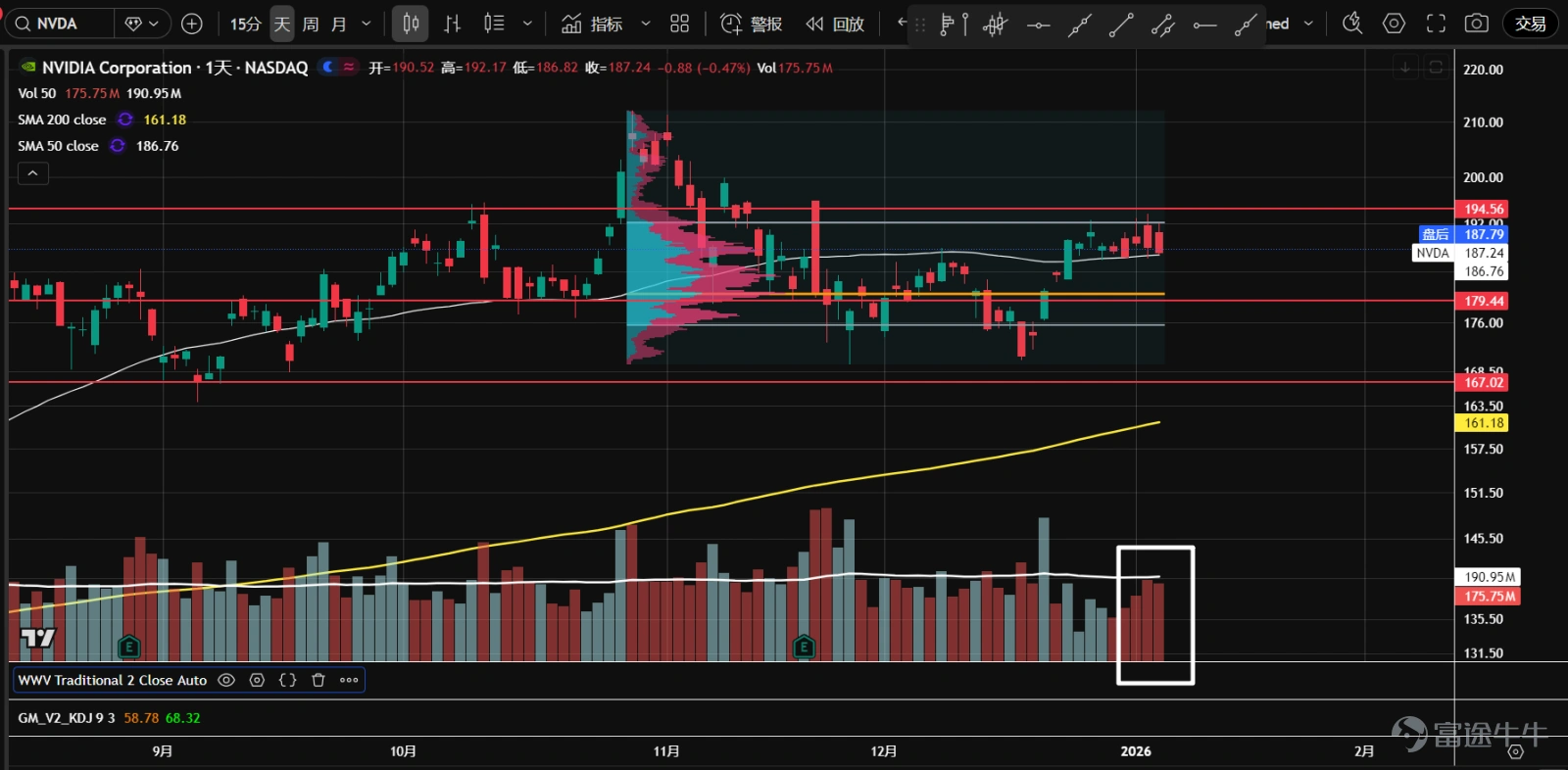Select the candlestick measure tool icon

(x=995, y=24)
